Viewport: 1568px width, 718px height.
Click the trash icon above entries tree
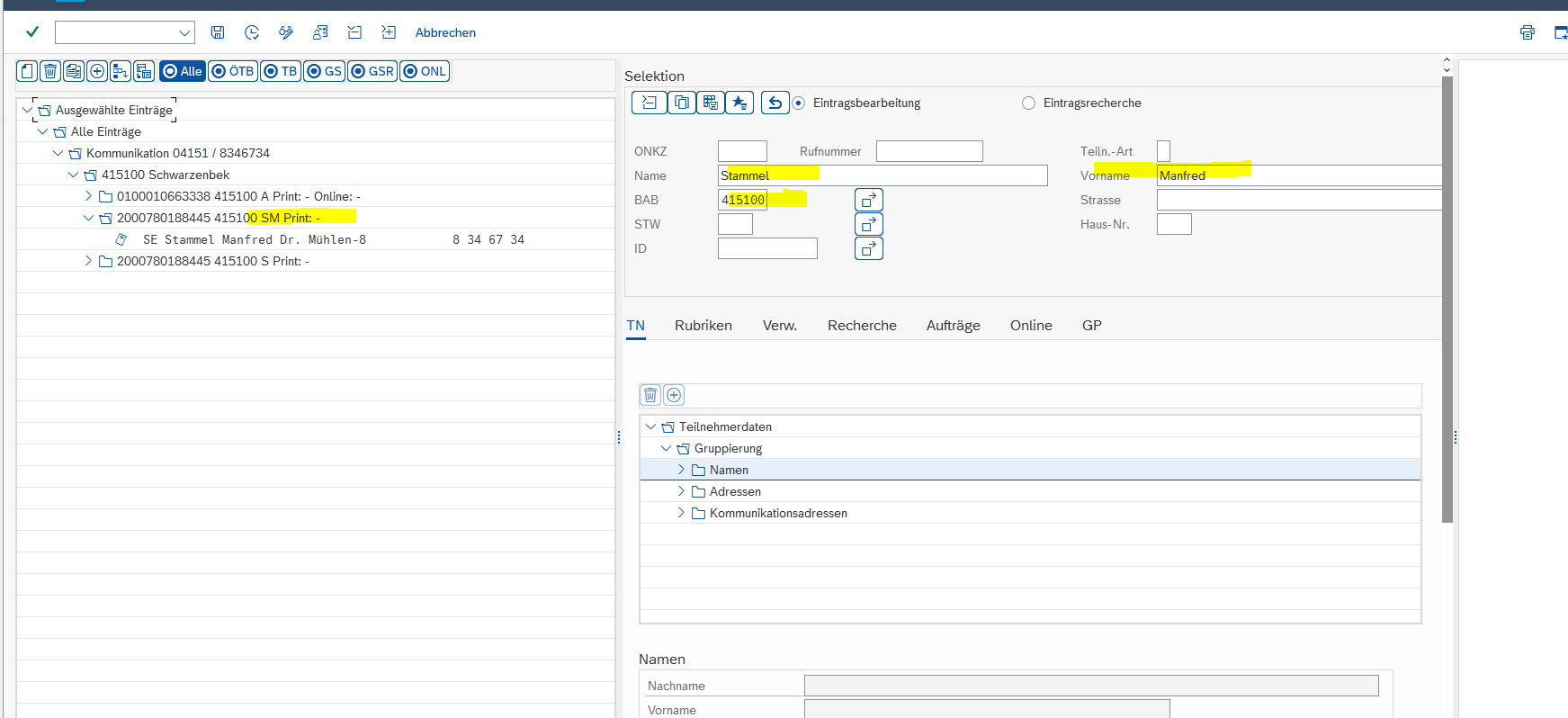click(50, 71)
